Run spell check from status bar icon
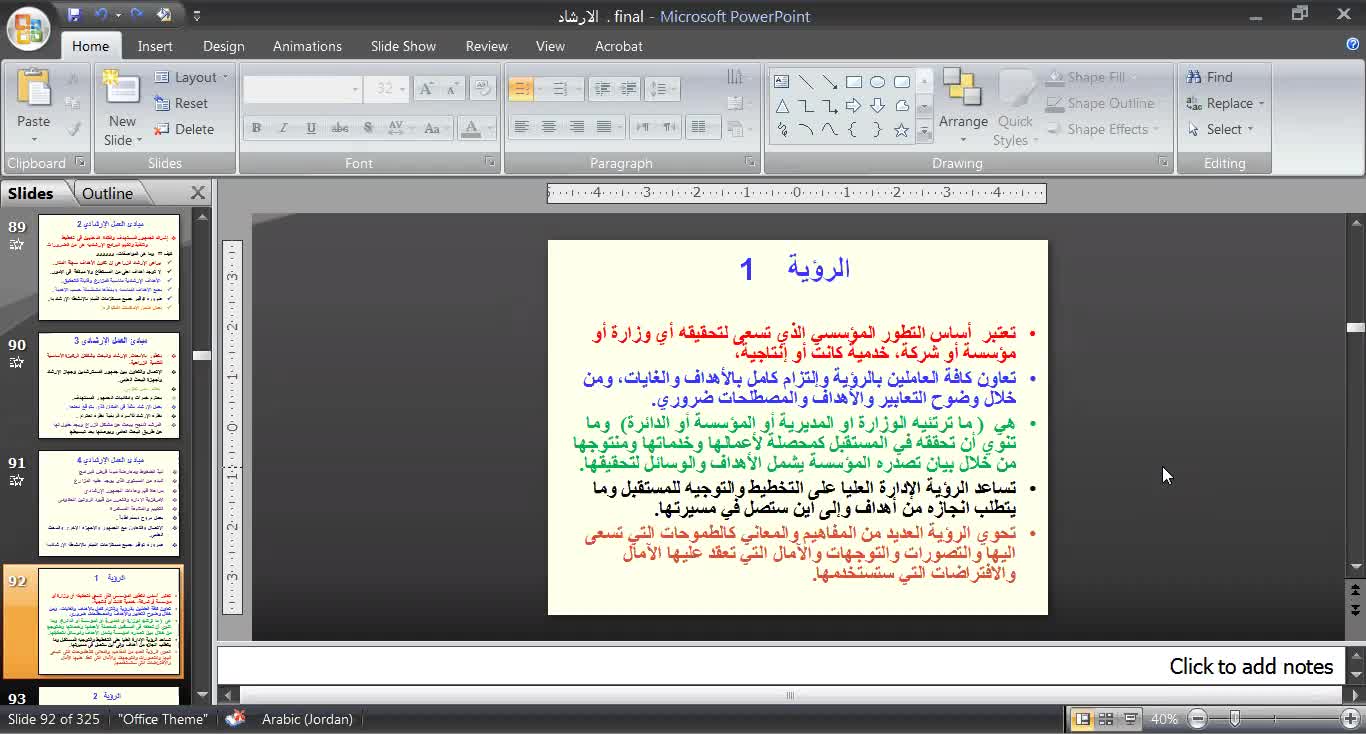This screenshot has height=734, width=1366. pyautogui.click(x=235, y=718)
